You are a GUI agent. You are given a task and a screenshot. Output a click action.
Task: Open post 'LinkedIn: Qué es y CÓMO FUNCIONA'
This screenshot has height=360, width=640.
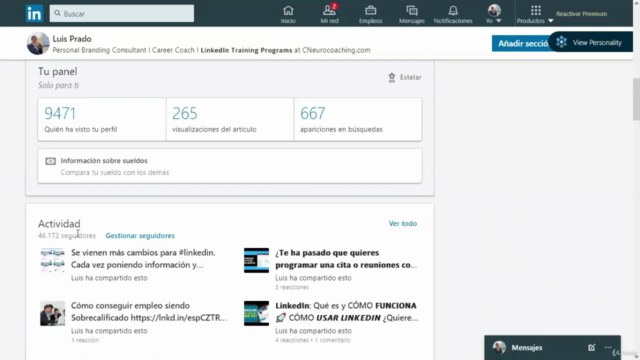[347, 311]
